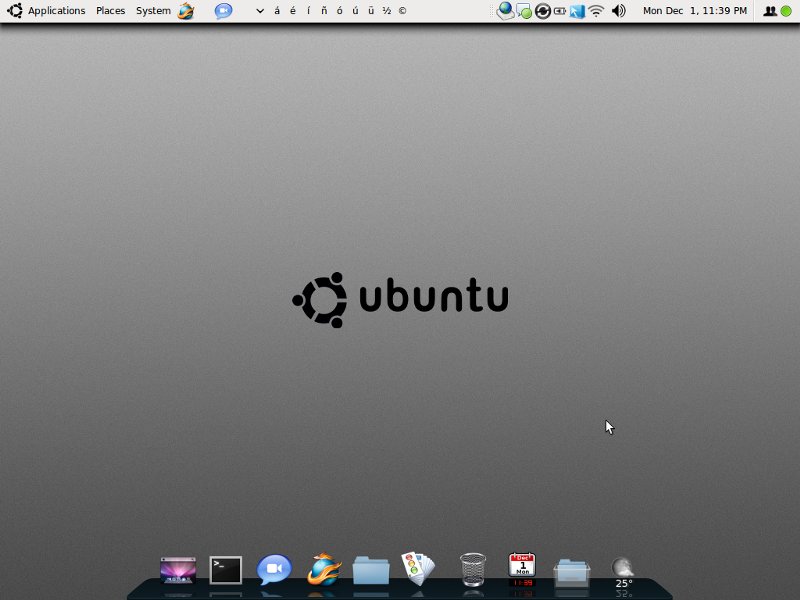Click the green status circle icon
The width and height of the screenshot is (800, 600).
tap(786, 11)
